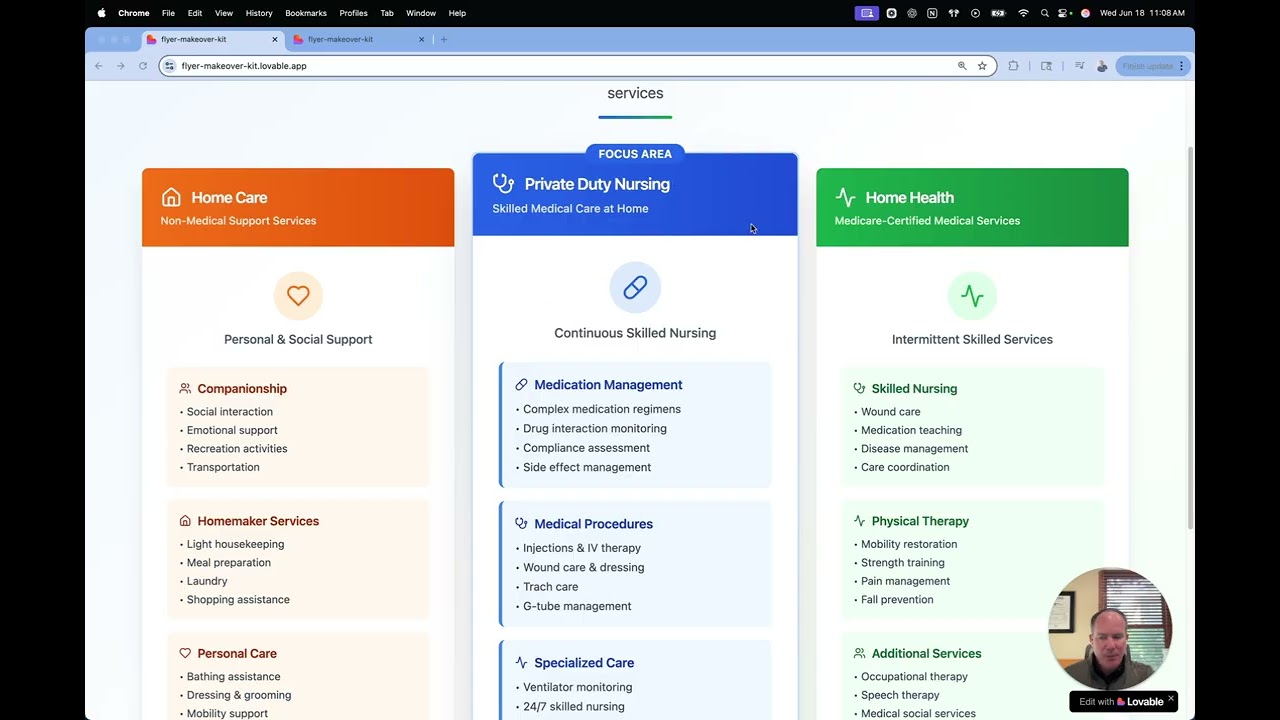Open the zoom magnifier icon in address bar
The width and height of the screenshot is (1280, 720).
[962, 66]
